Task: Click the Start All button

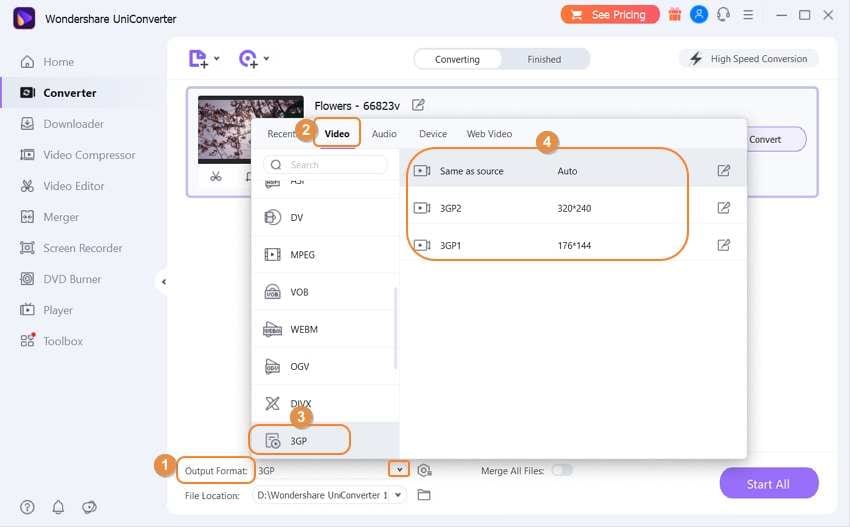Action: (768, 484)
